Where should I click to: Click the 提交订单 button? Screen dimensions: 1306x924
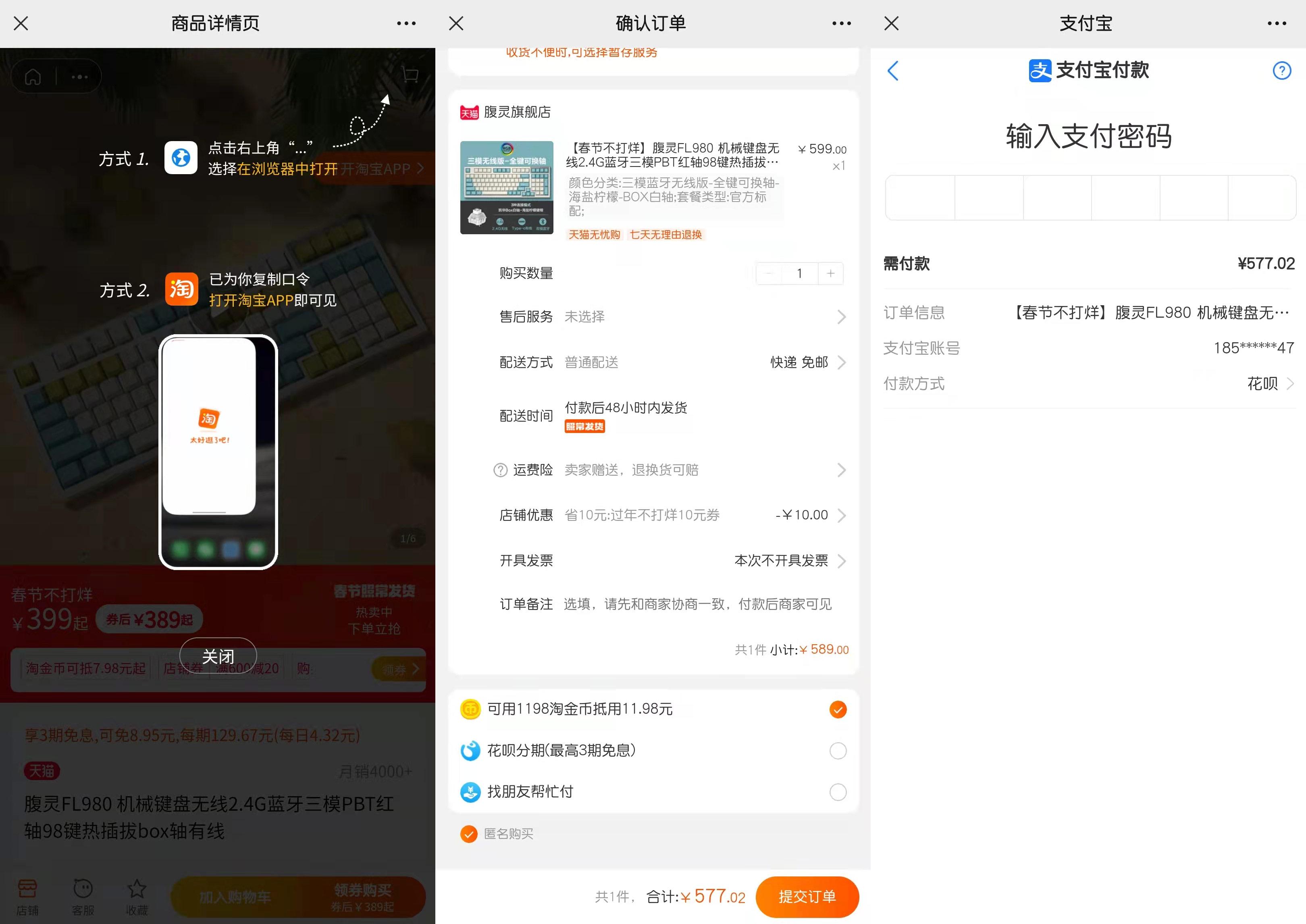click(x=807, y=897)
